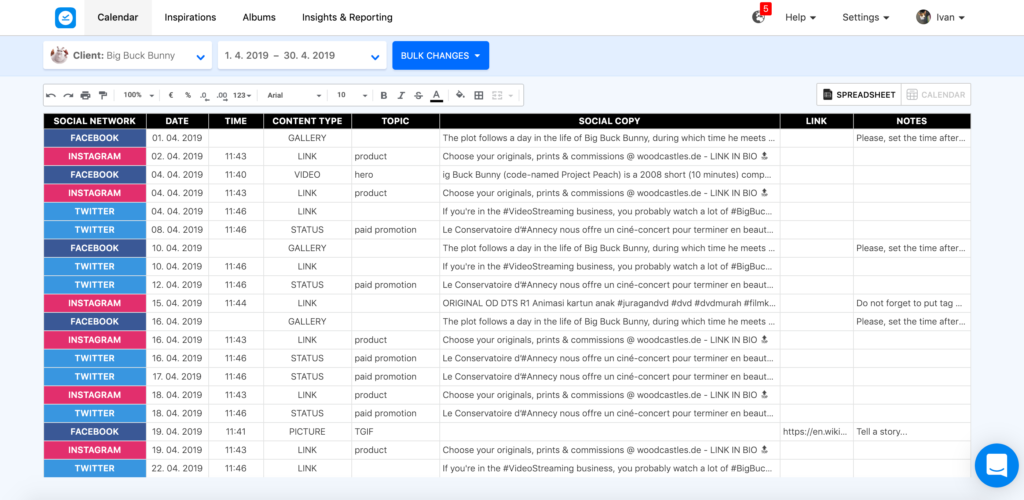
Task: Open the fill color paint bucket
Action: click(x=460, y=95)
